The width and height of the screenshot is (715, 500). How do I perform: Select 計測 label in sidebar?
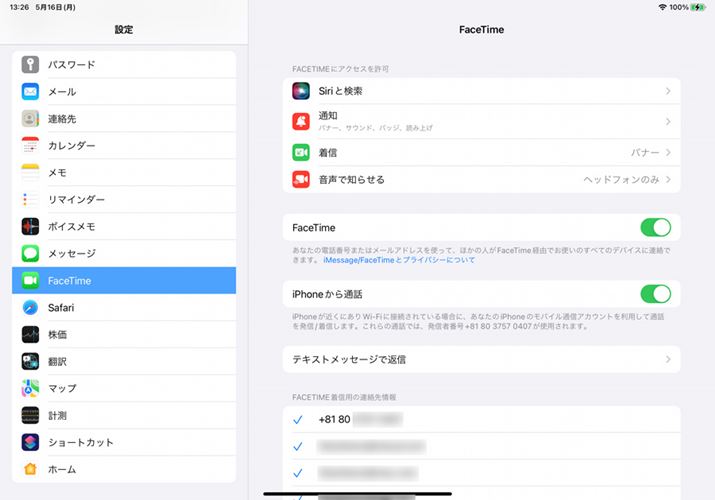click(x=57, y=416)
